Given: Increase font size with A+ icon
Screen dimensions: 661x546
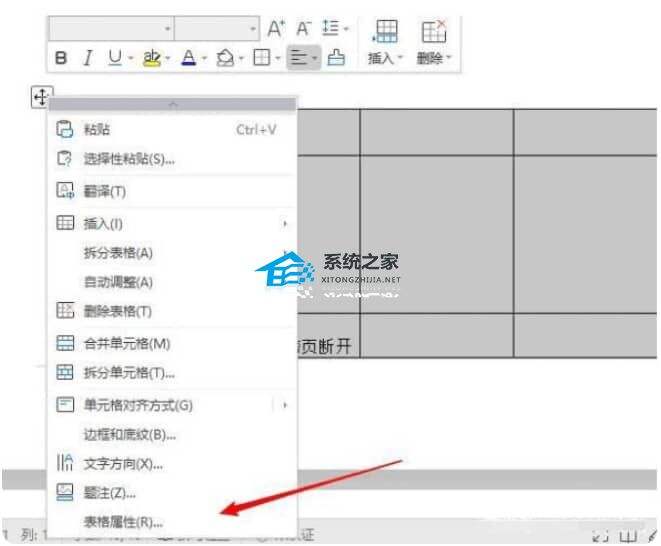Looking at the screenshot, I should click(276, 29).
